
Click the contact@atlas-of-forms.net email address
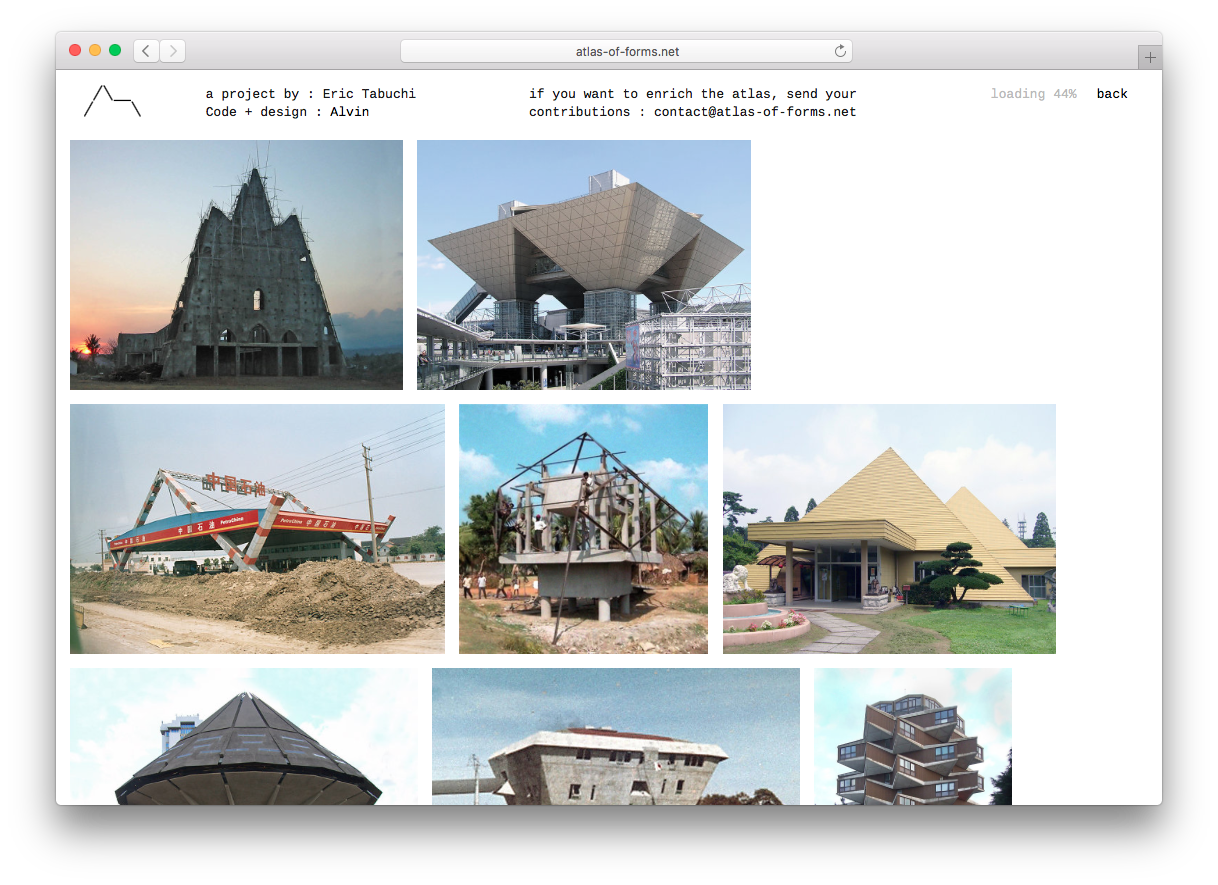(x=755, y=112)
